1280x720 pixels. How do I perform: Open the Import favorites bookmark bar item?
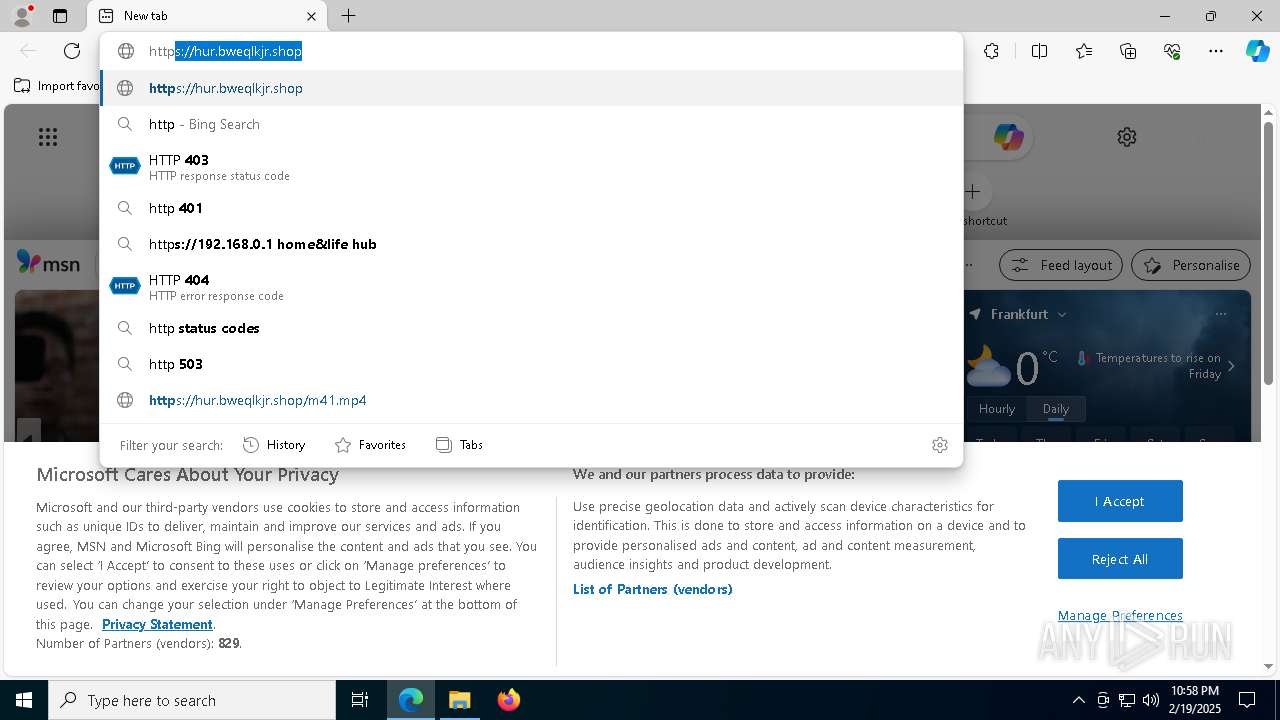(x=56, y=86)
